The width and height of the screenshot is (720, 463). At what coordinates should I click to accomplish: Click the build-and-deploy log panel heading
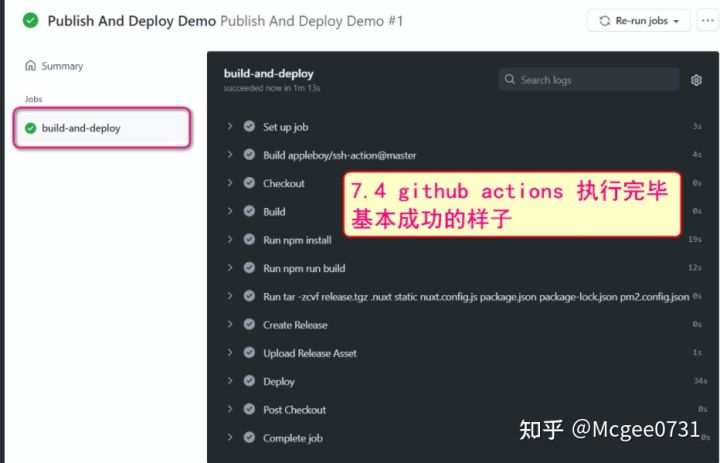[269, 73]
